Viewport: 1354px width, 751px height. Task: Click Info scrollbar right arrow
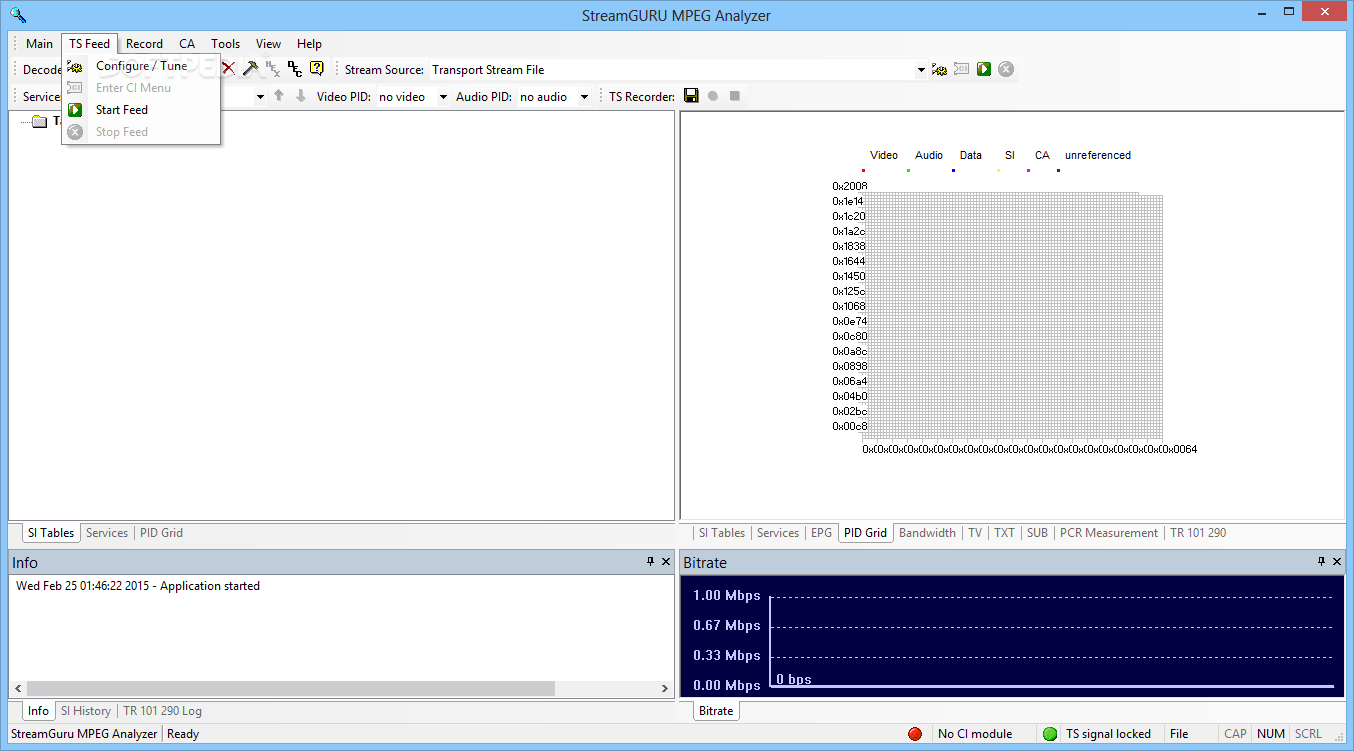[x=666, y=688]
